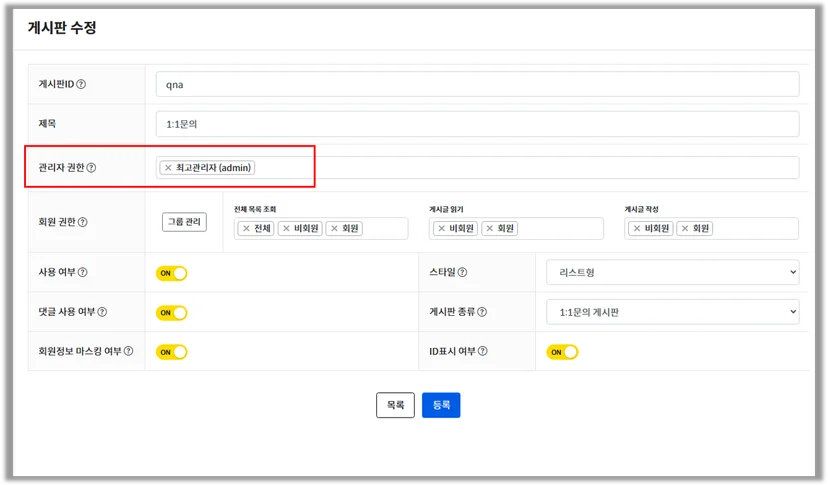This screenshot has width=828, height=485.
Task: Click help icon next to 게시판 종류
Action: (x=482, y=312)
